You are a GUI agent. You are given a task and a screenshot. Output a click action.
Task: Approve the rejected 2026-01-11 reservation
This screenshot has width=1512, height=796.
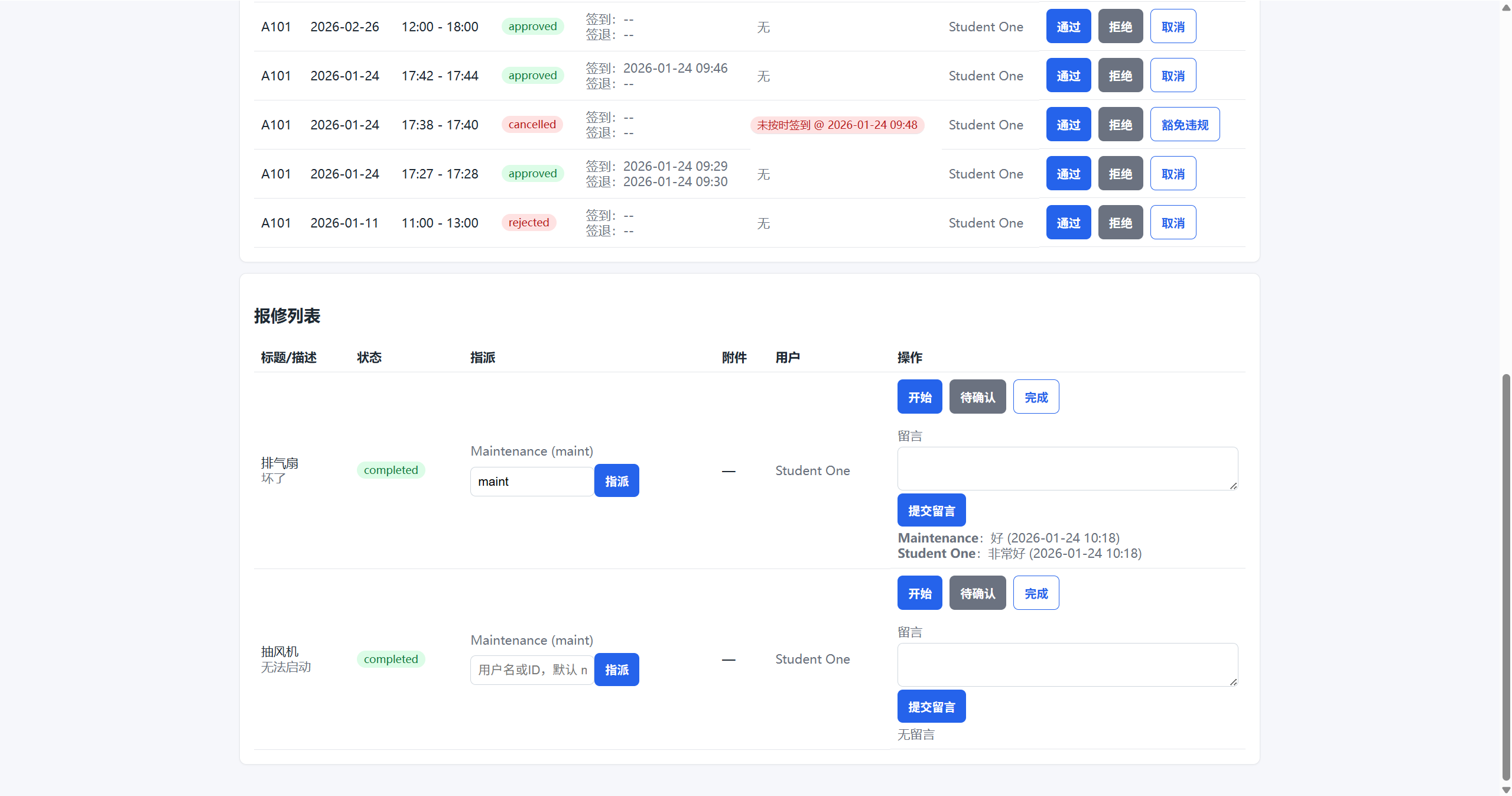point(1068,223)
